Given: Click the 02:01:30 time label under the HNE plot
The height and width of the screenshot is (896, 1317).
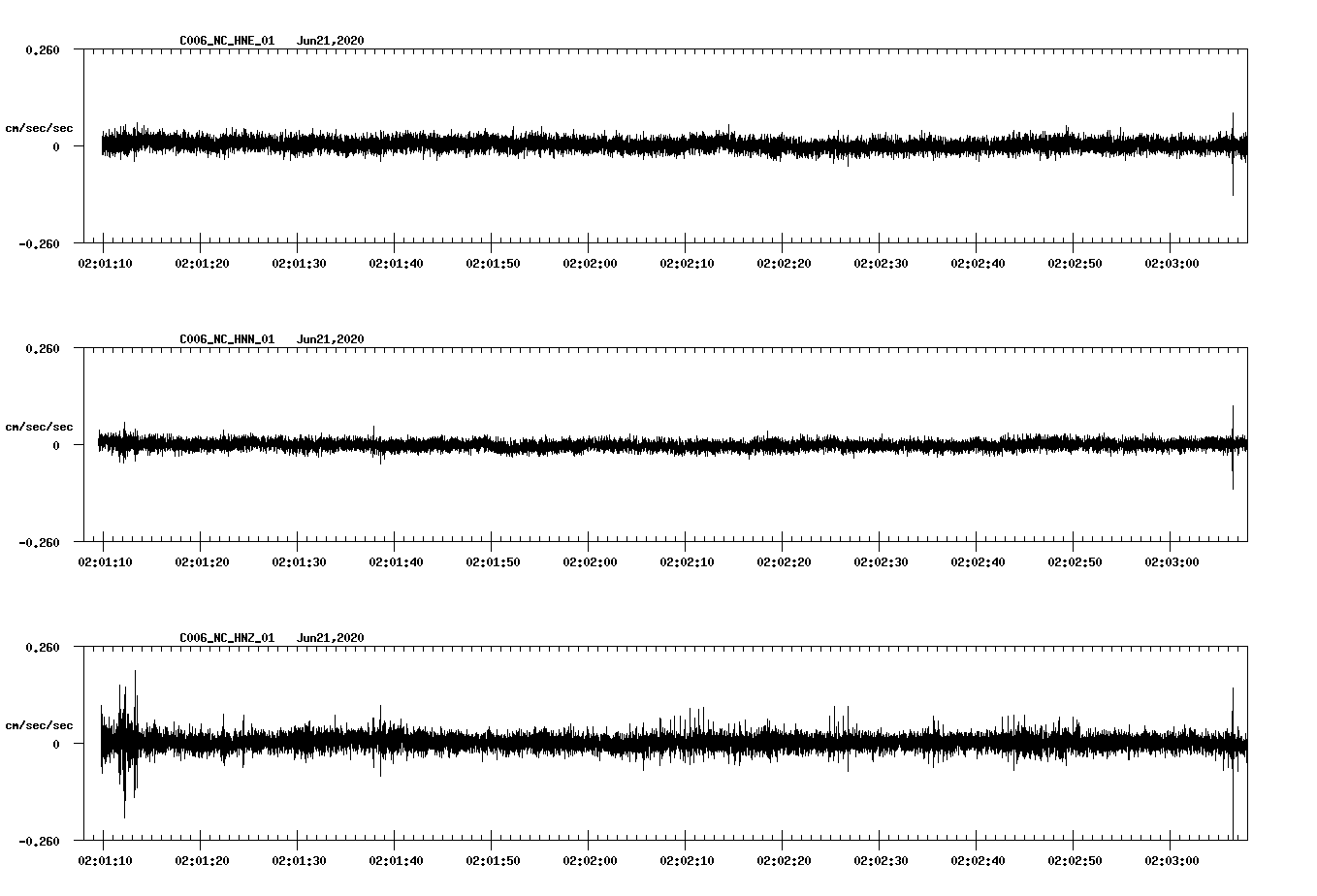Looking at the screenshot, I should coord(299,264).
